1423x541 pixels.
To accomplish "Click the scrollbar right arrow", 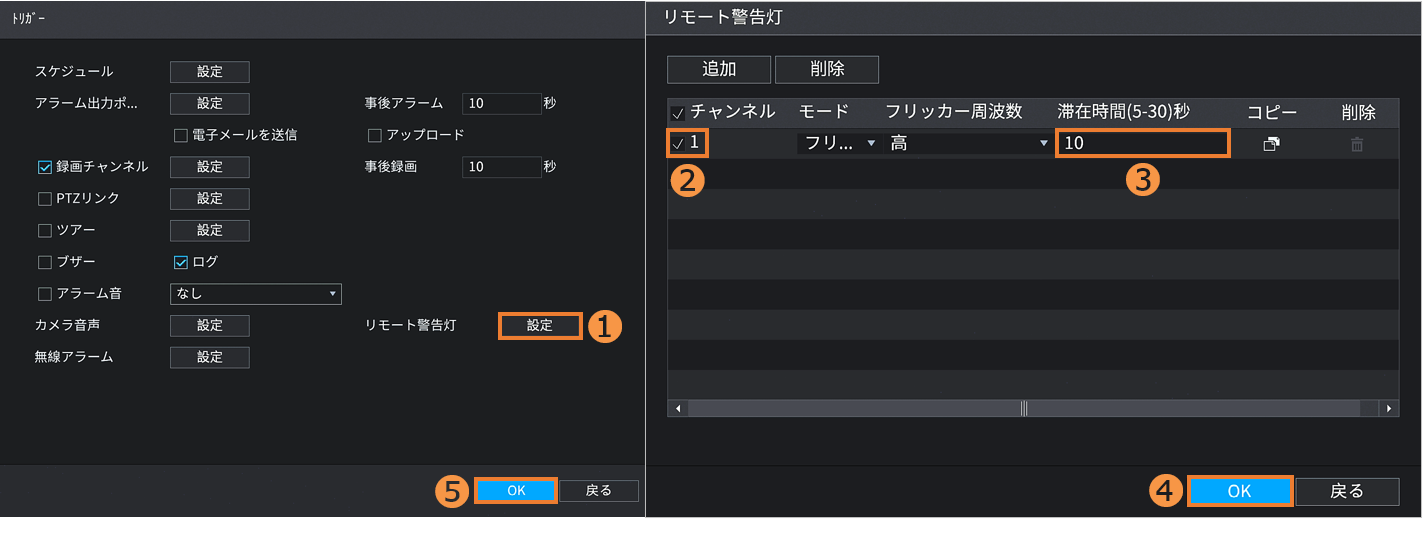I will (1387, 408).
